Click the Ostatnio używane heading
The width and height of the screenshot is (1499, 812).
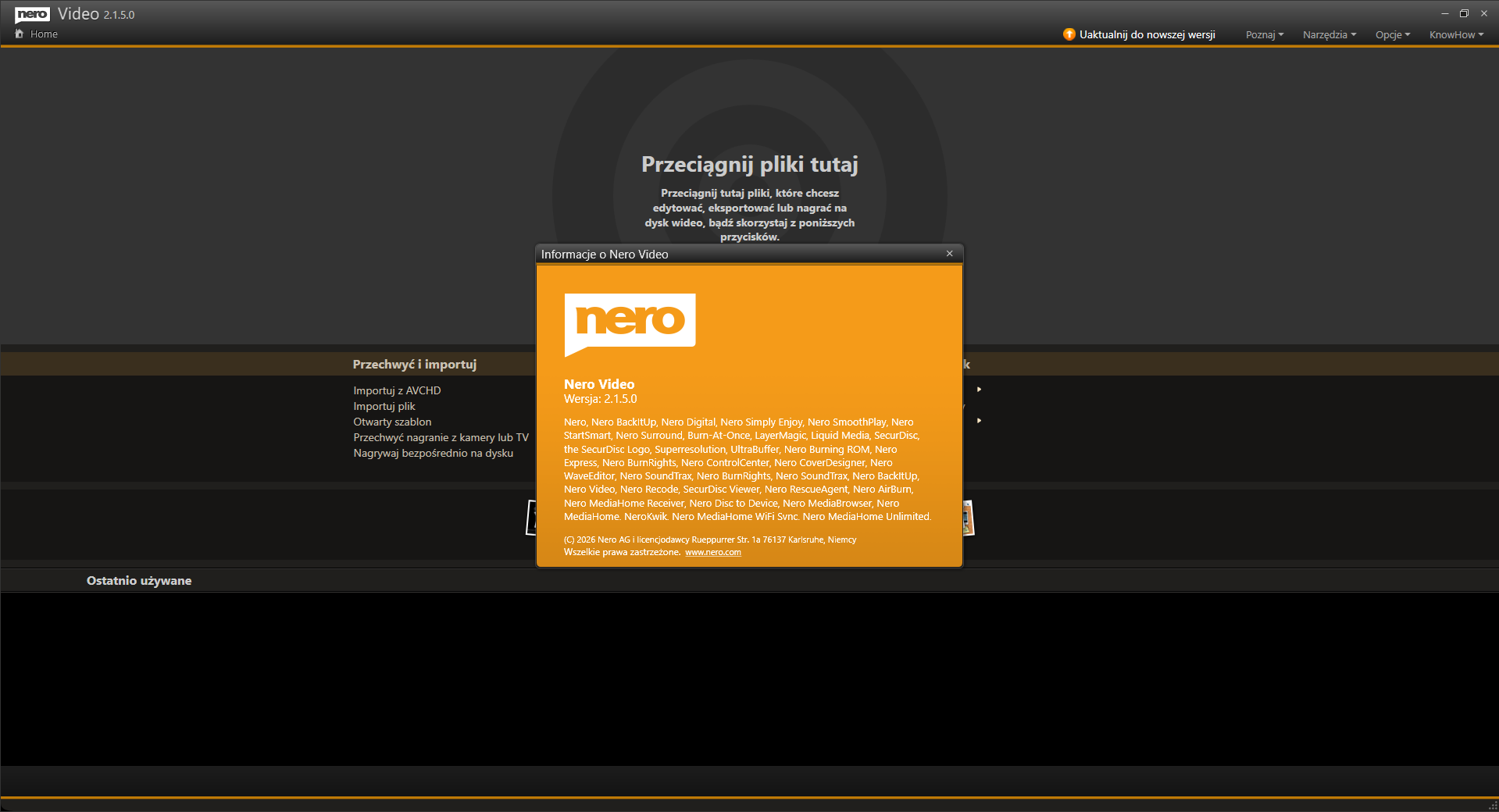tap(139, 580)
